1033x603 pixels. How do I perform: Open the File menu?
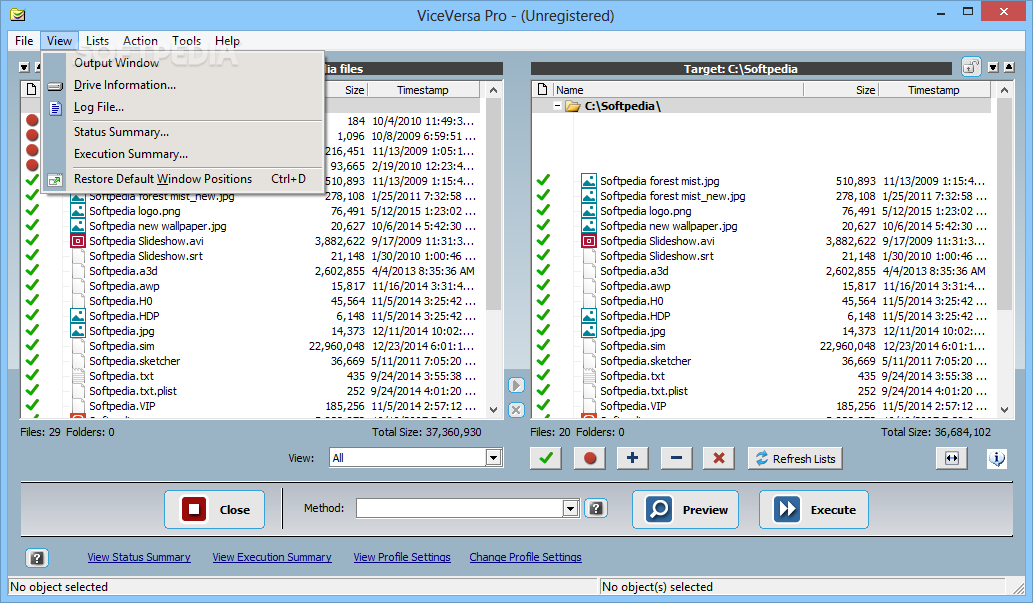coord(24,41)
